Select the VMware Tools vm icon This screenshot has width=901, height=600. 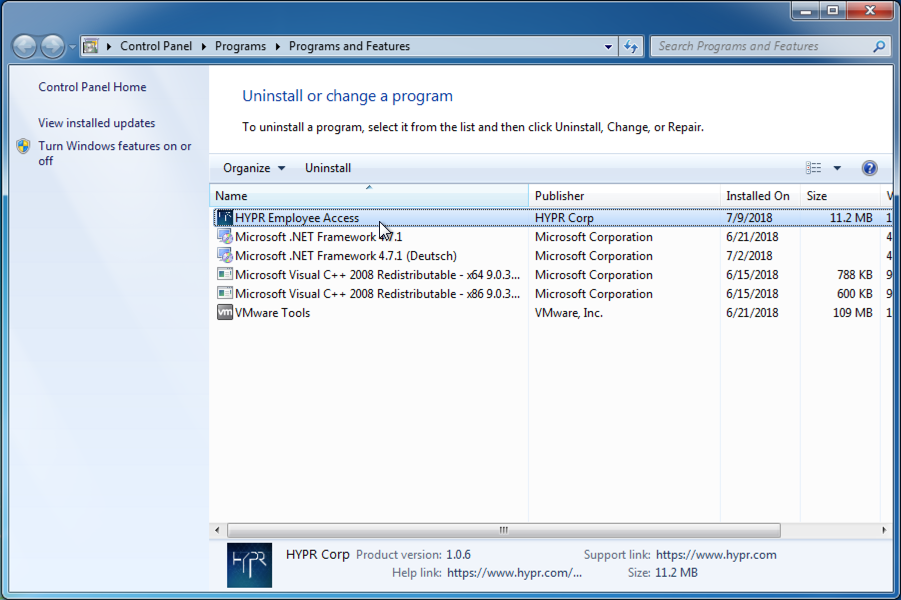tap(225, 313)
